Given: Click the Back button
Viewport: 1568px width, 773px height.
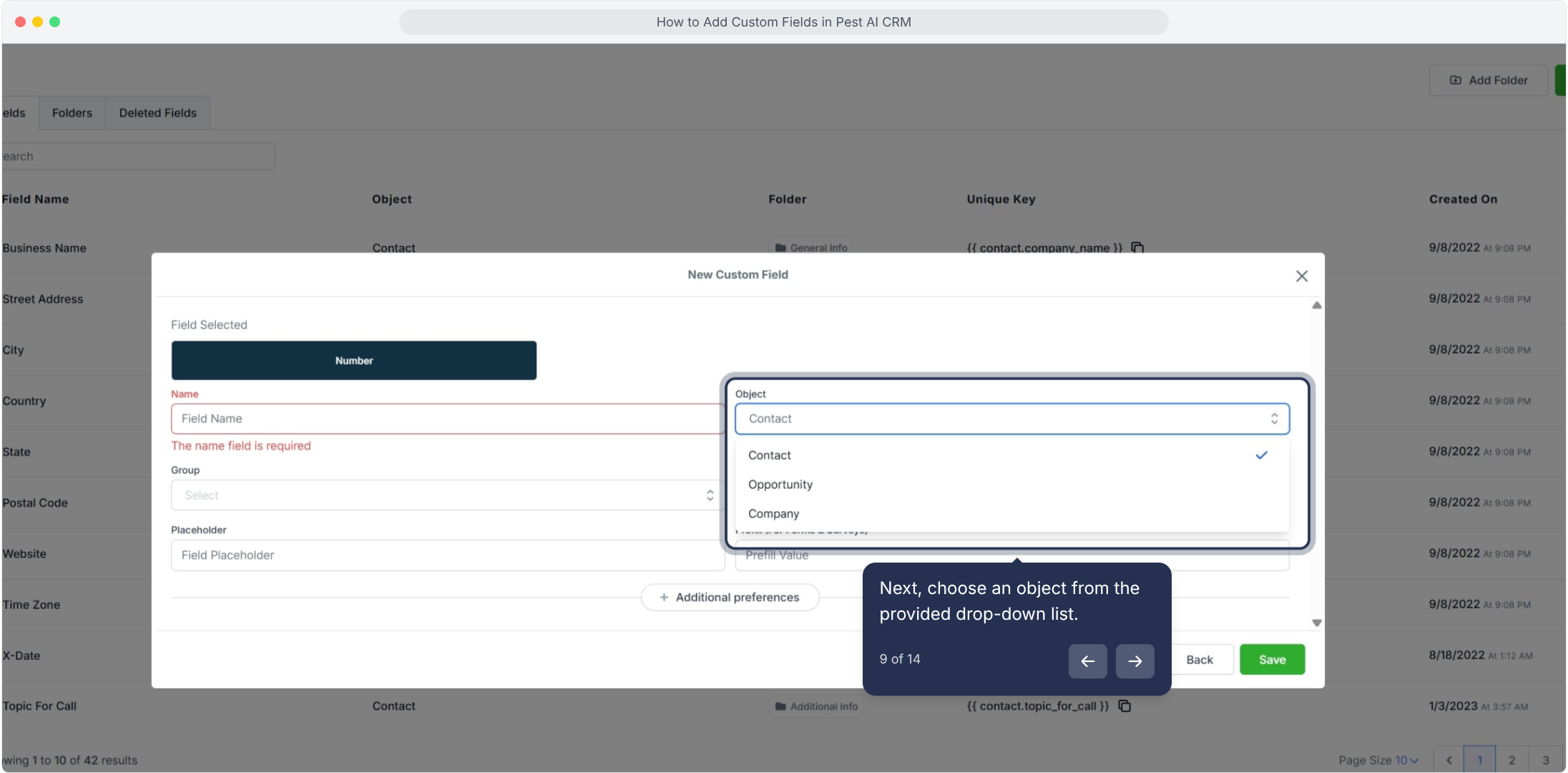Looking at the screenshot, I should 1200,660.
